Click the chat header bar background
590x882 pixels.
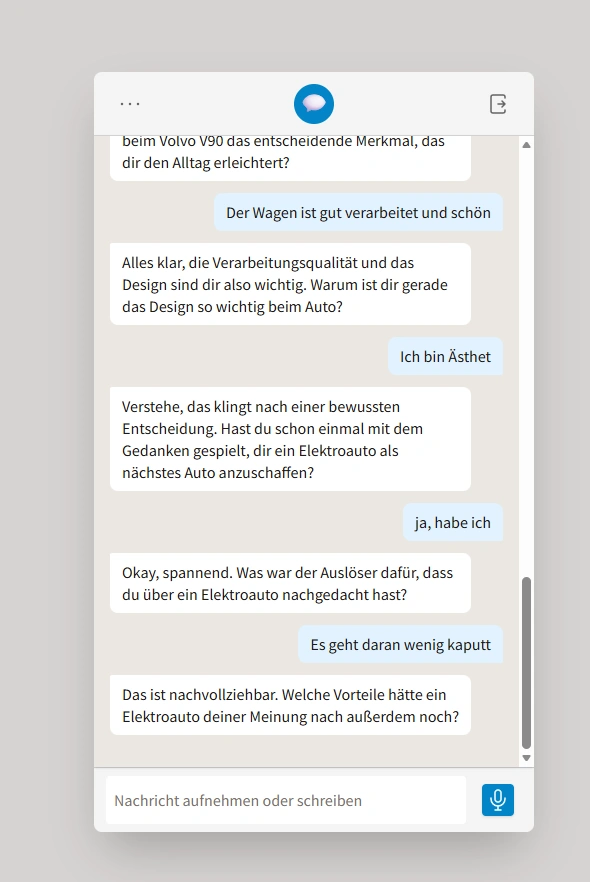(225, 104)
